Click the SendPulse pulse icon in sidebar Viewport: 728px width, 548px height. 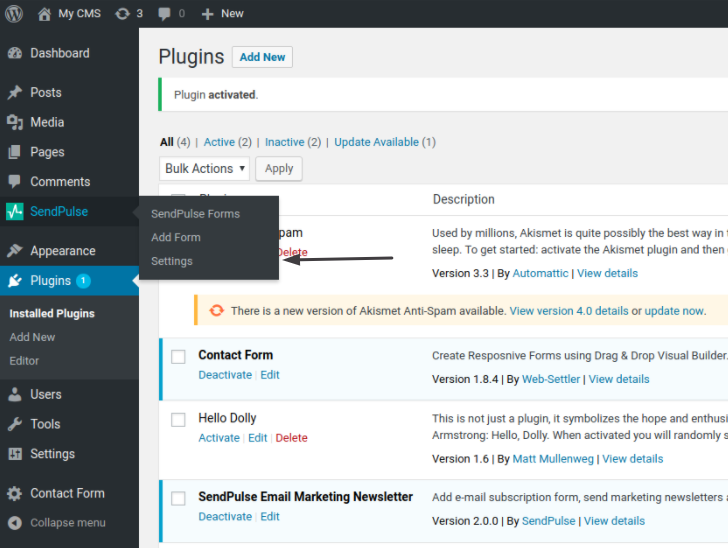point(14,211)
